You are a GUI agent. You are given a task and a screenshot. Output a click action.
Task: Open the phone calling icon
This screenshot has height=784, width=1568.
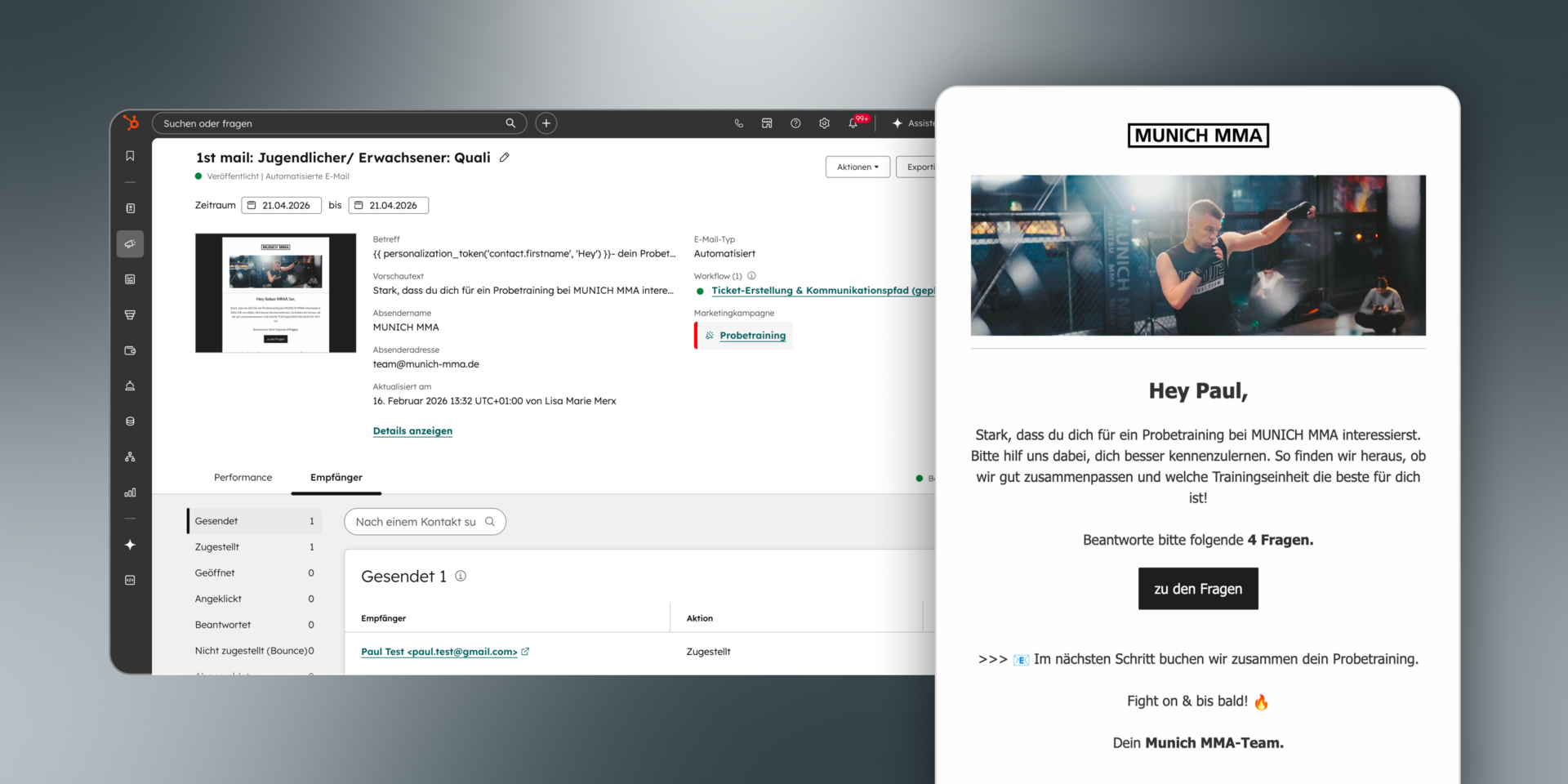point(738,123)
